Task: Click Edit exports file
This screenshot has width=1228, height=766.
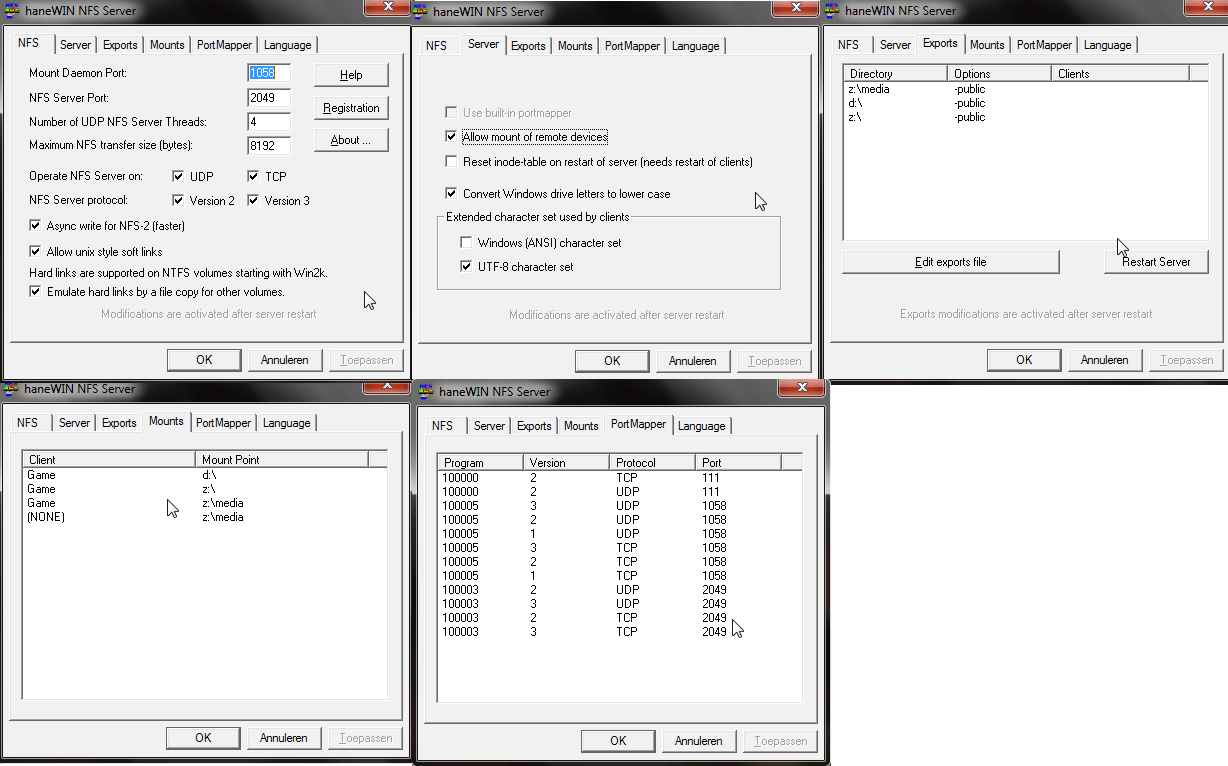Action: (951, 262)
